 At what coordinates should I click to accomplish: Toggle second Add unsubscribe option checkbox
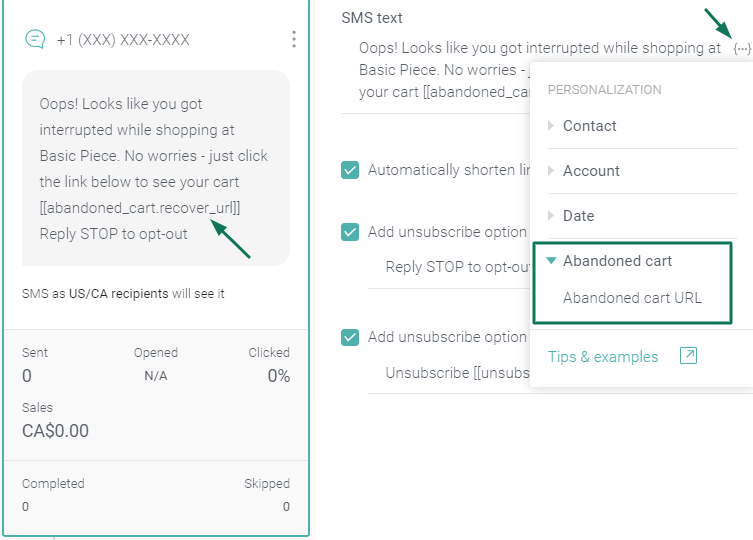pyautogui.click(x=350, y=337)
